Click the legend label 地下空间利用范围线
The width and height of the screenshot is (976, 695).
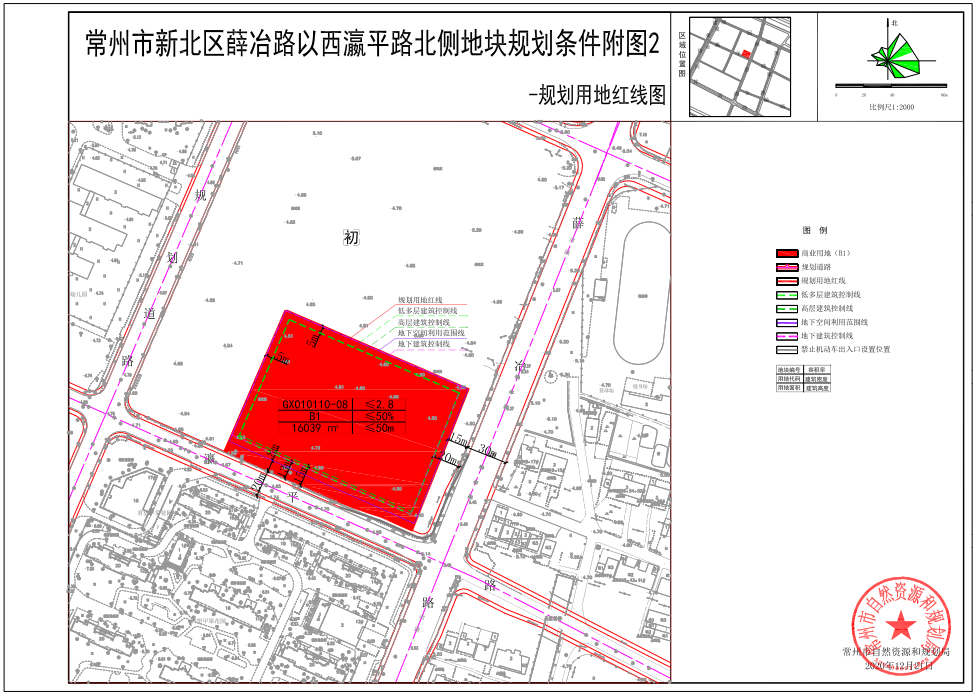coord(835,322)
